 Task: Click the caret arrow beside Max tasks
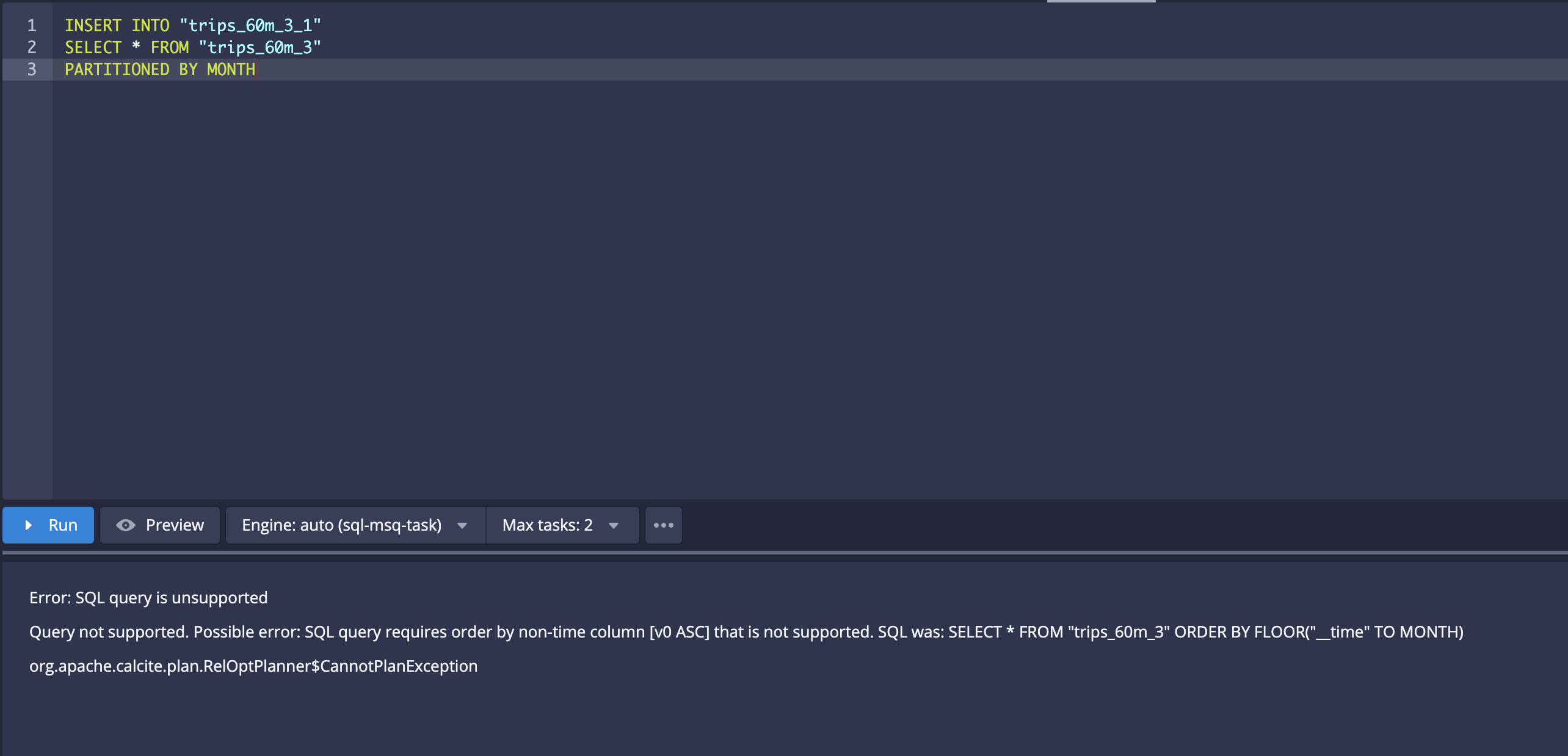pyautogui.click(x=614, y=525)
